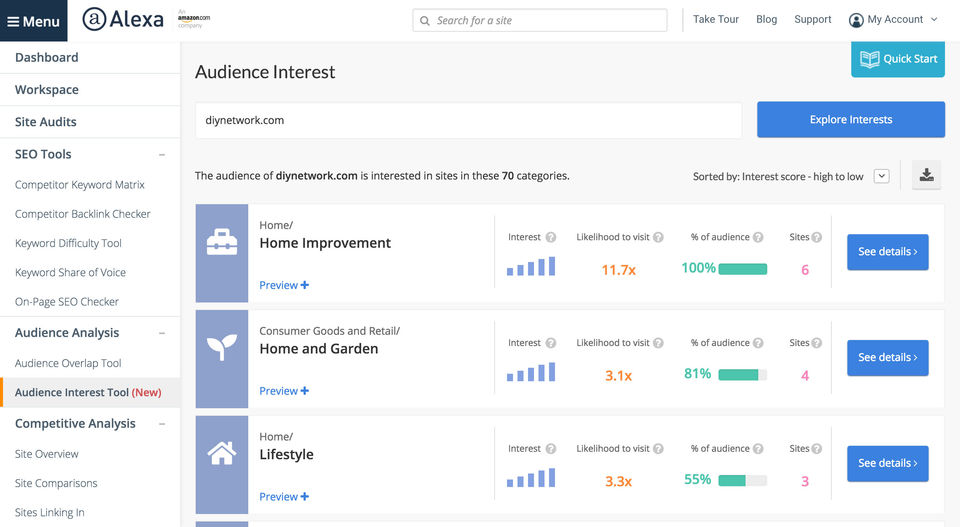
Task: Open the sort order dropdown
Action: (x=881, y=176)
